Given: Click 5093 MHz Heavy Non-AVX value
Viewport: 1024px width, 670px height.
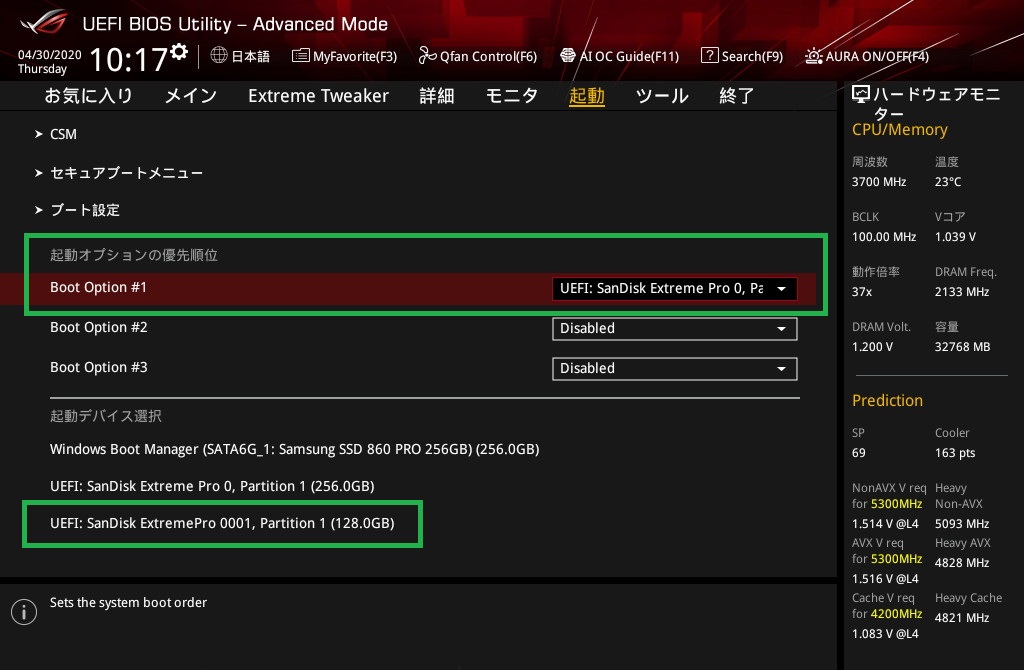Looking at the screenshot, I should tap(961, 524).
